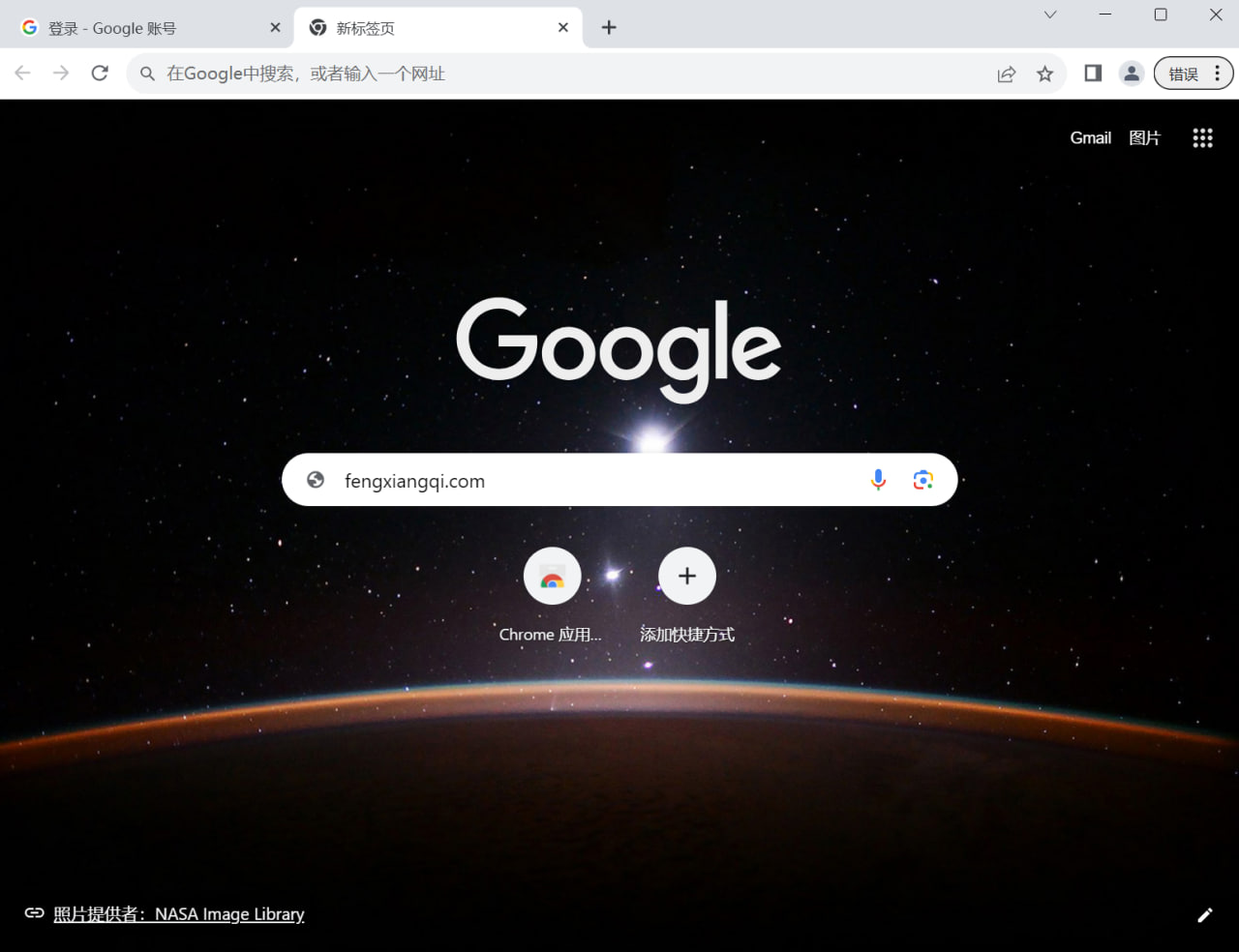Click the share page icon in address bar
Screen dimensions: 1239x952
click(x=1007, y=74)
